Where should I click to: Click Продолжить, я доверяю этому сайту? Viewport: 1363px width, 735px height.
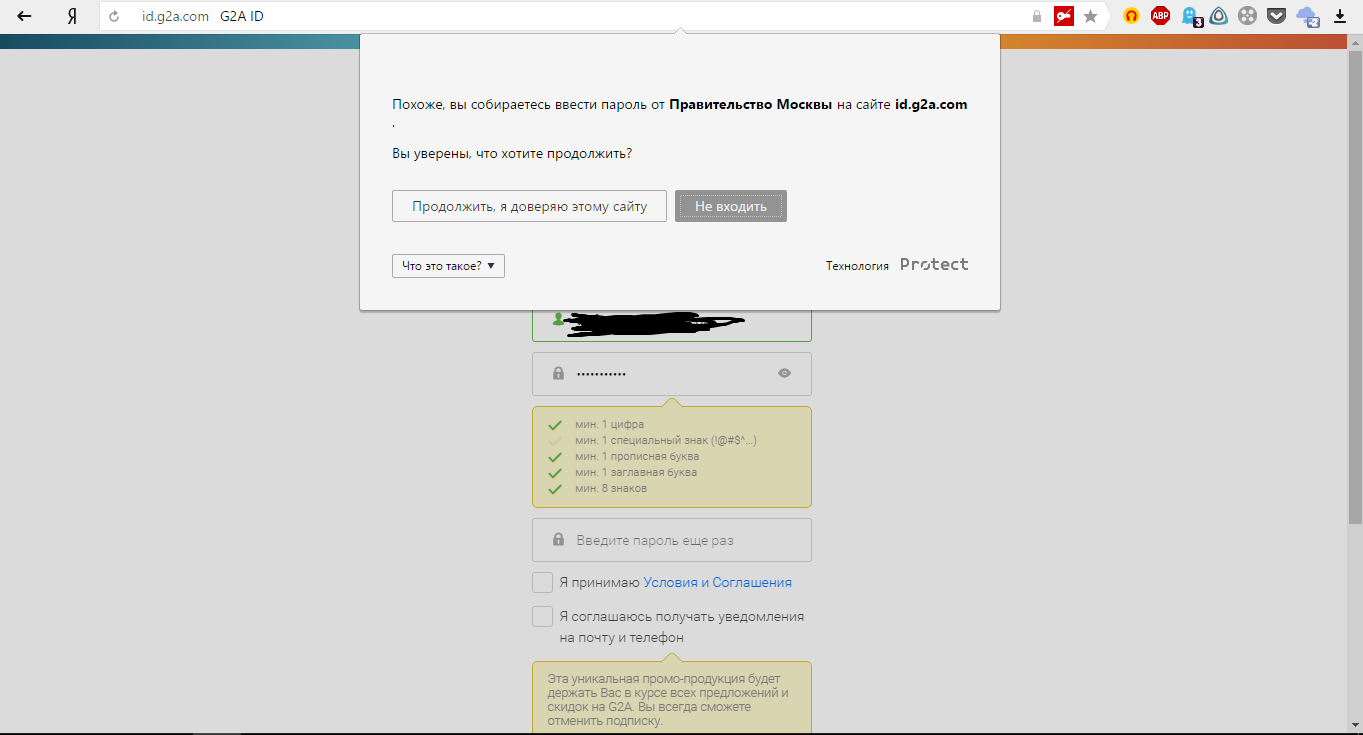pyautogui.click(x=529, y=206)
